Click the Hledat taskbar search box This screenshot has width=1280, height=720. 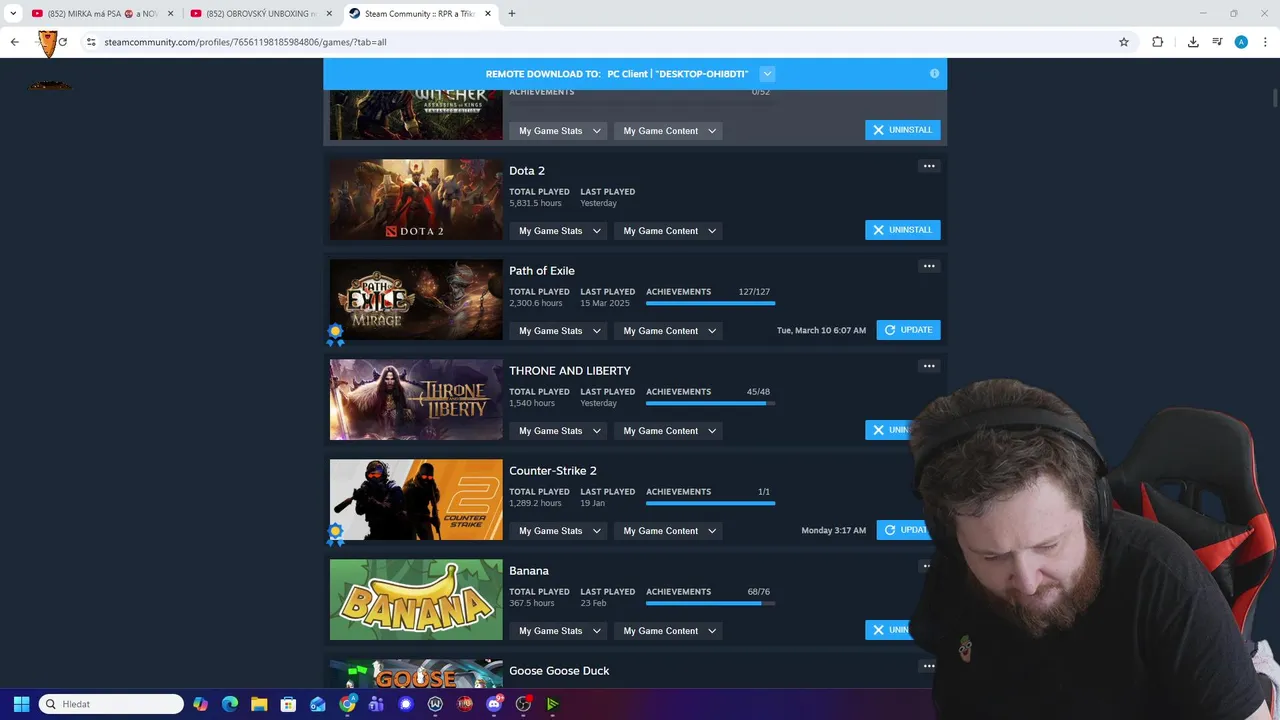111,704
